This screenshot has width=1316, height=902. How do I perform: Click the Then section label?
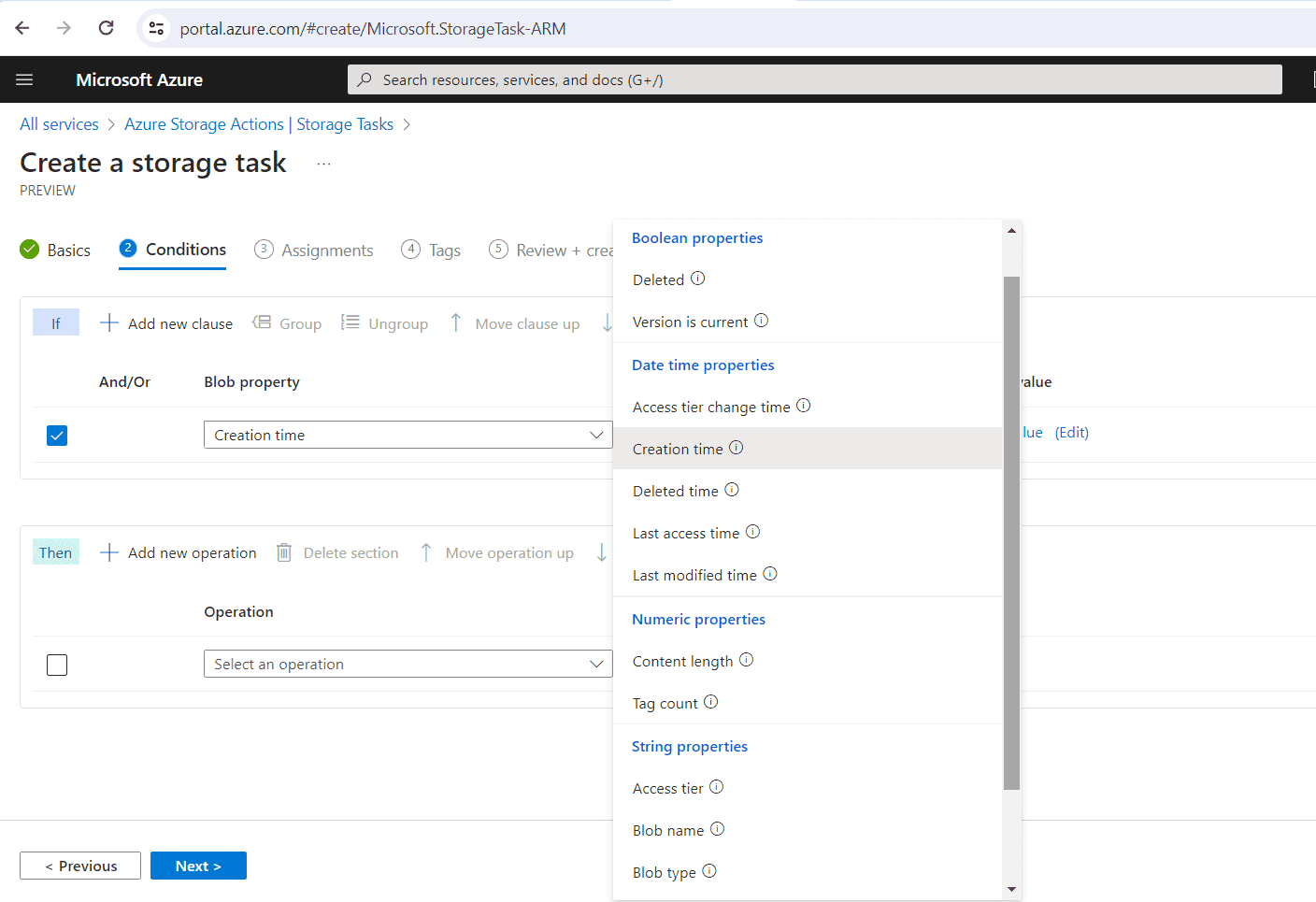click(x=56, y=552)
